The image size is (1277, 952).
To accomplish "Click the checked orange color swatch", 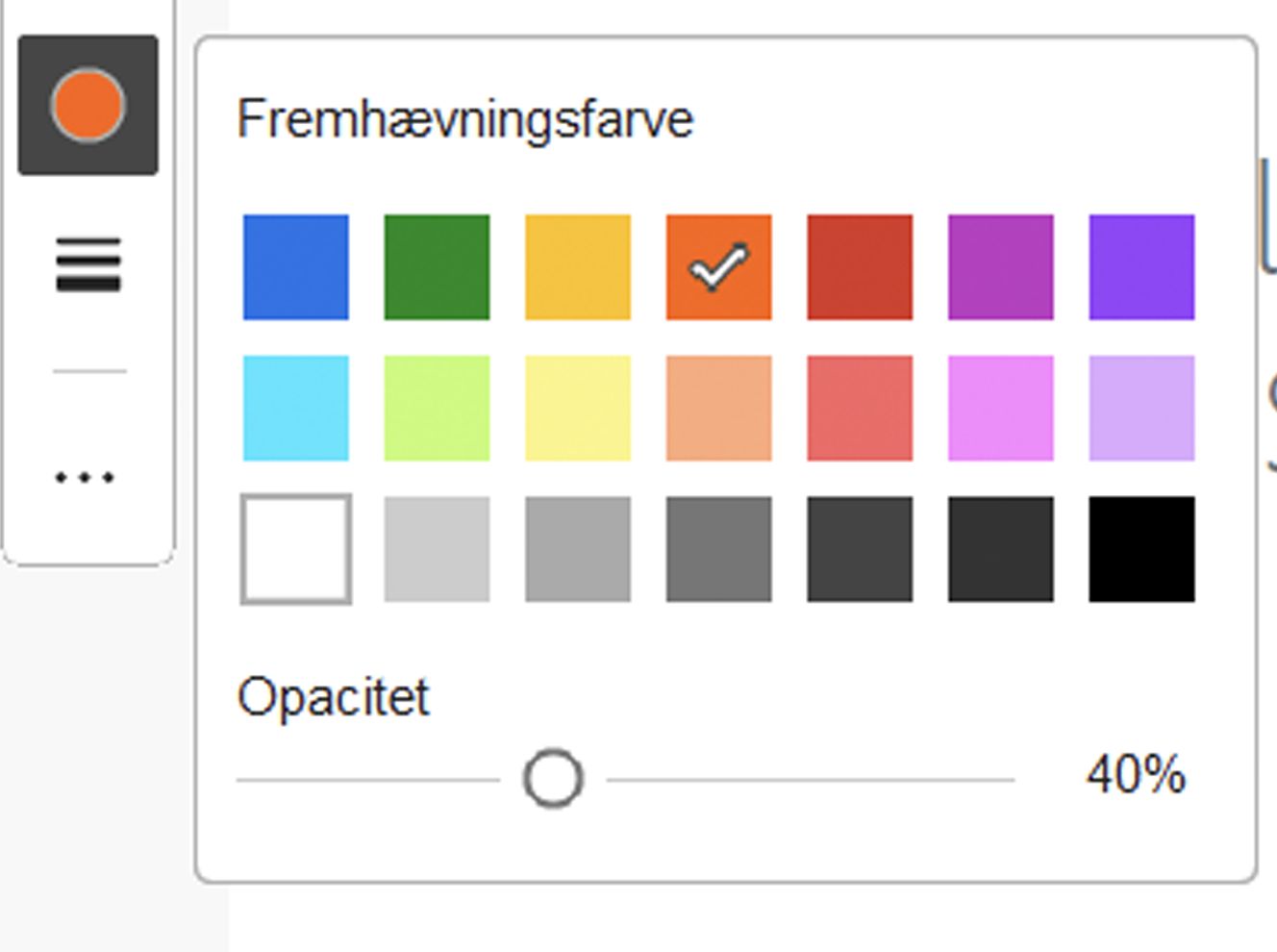I will pyautogui.click(x=718, y=267).
